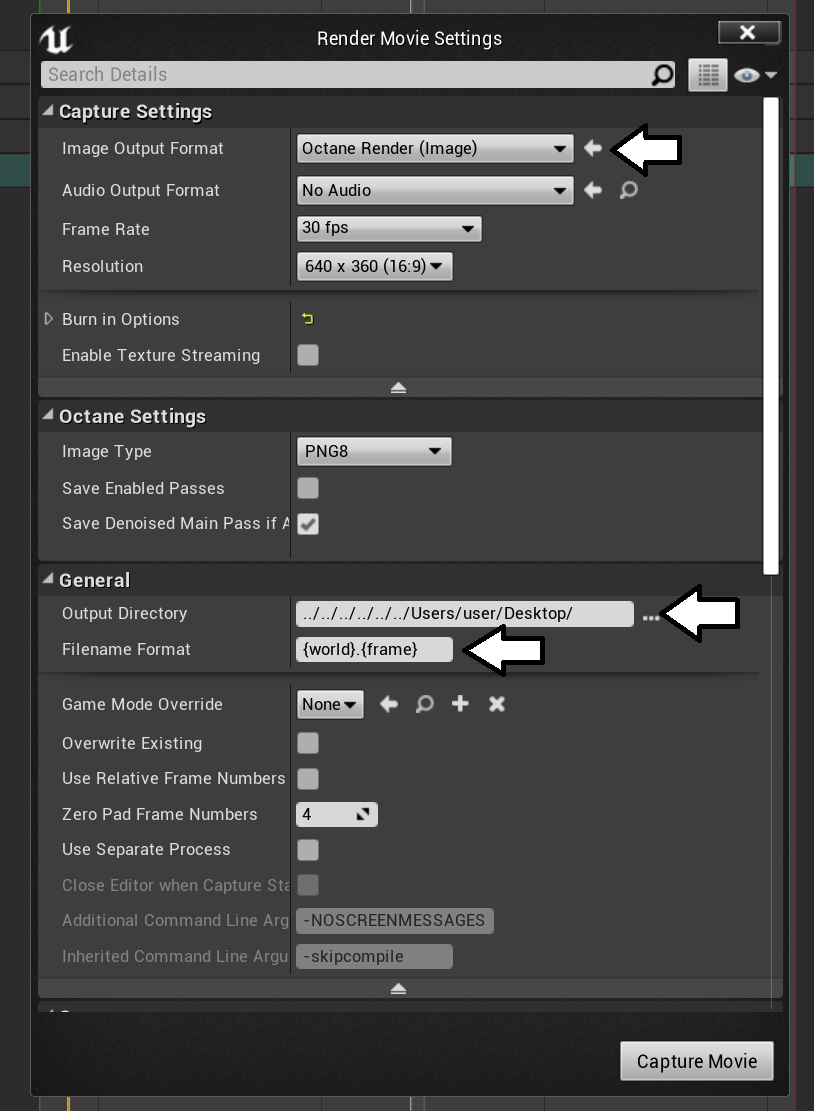Reset Burn in Options to default
Screen dimensions: 814x1111
click(308, 320)
